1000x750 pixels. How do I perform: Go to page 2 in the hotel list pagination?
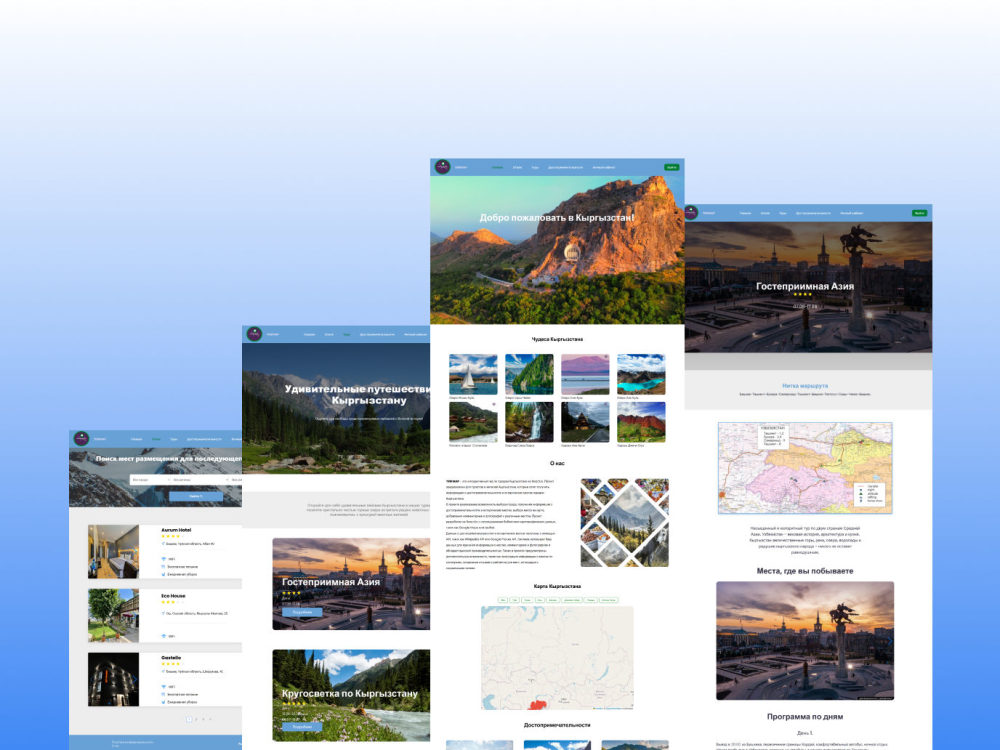pos(196,719)
